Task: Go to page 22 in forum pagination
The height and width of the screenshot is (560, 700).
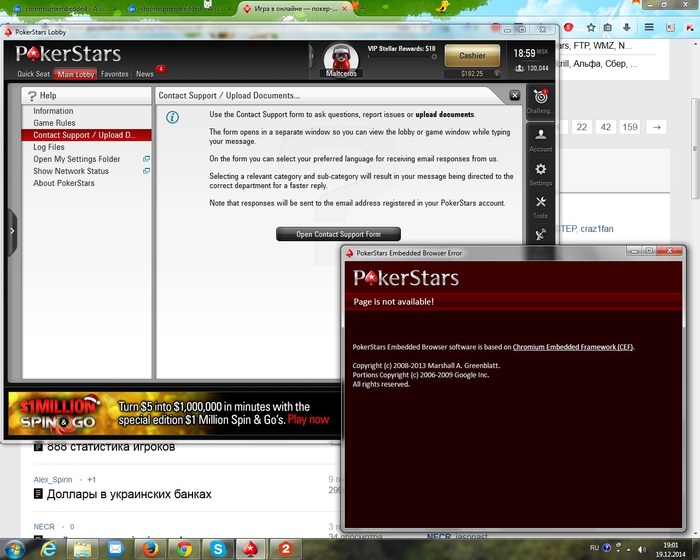Action: pos(581,127)
